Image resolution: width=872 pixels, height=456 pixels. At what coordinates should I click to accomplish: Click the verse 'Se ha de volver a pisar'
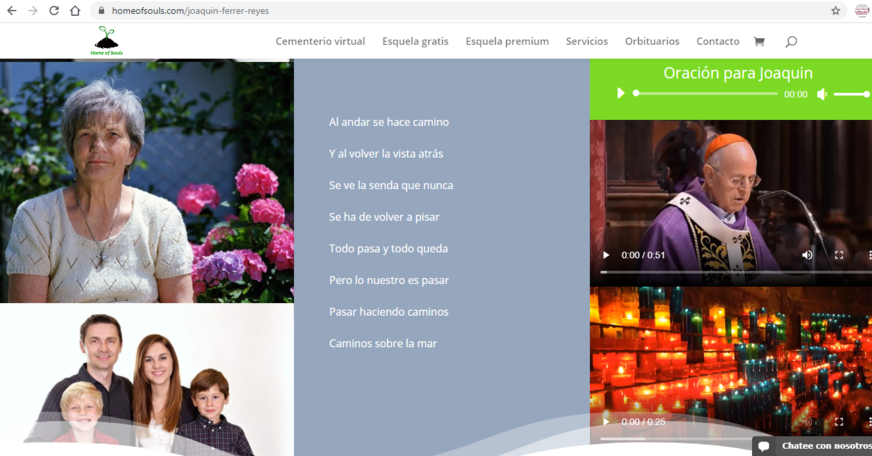click(384, 217)
